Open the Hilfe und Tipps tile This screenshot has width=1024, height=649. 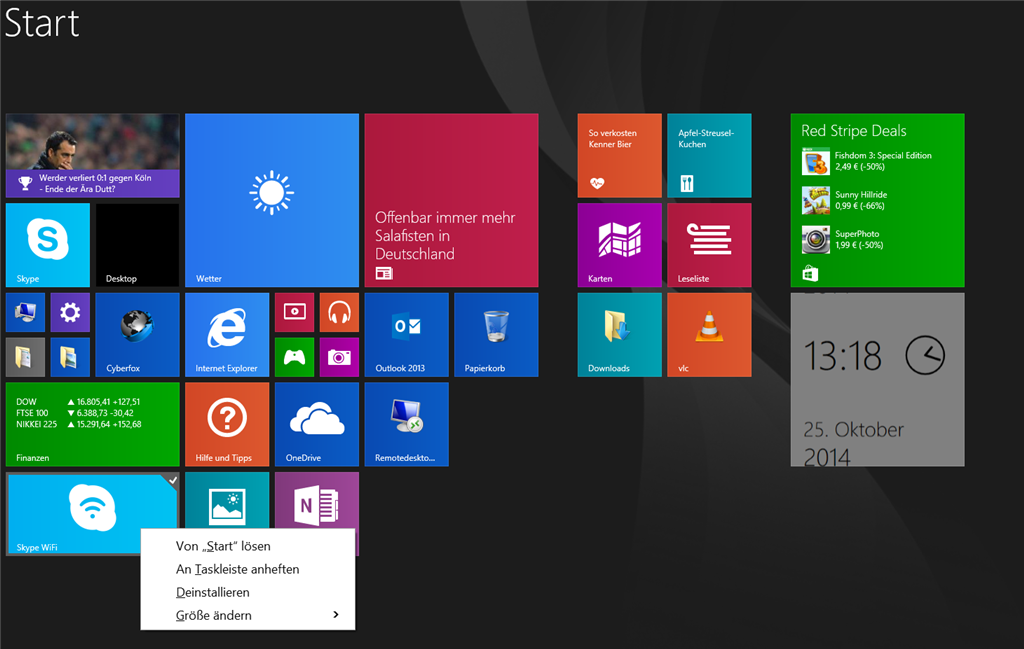coord(227,424)
